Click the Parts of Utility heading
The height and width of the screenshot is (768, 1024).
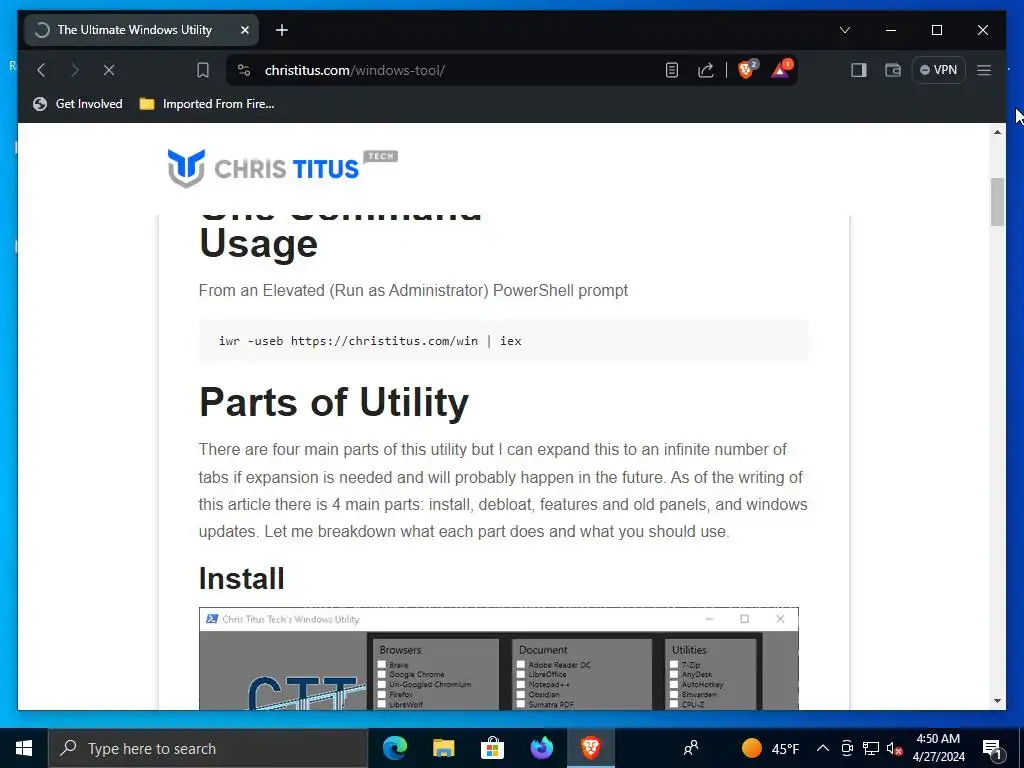pos(334,402)
